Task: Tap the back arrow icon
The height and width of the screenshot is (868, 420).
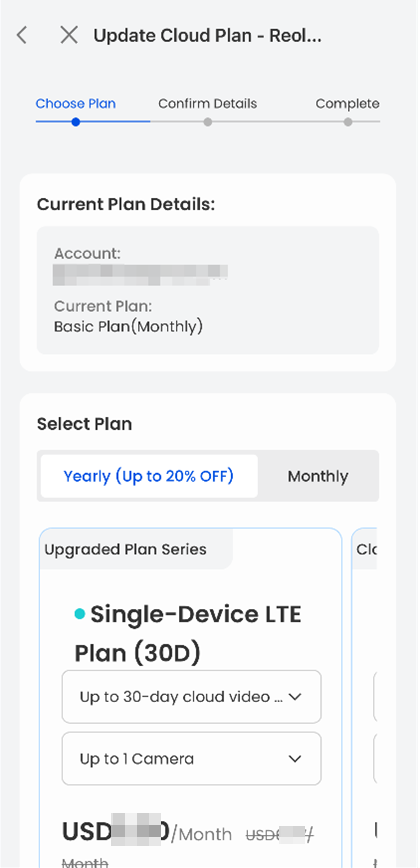Action: point(22,35)
